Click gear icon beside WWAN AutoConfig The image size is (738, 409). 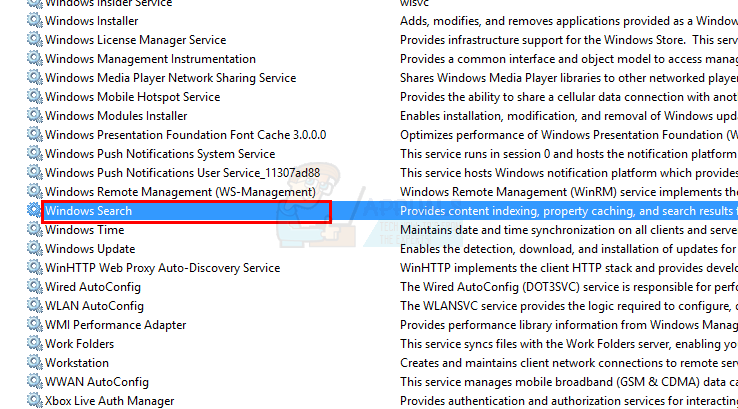tap(34, 381)
